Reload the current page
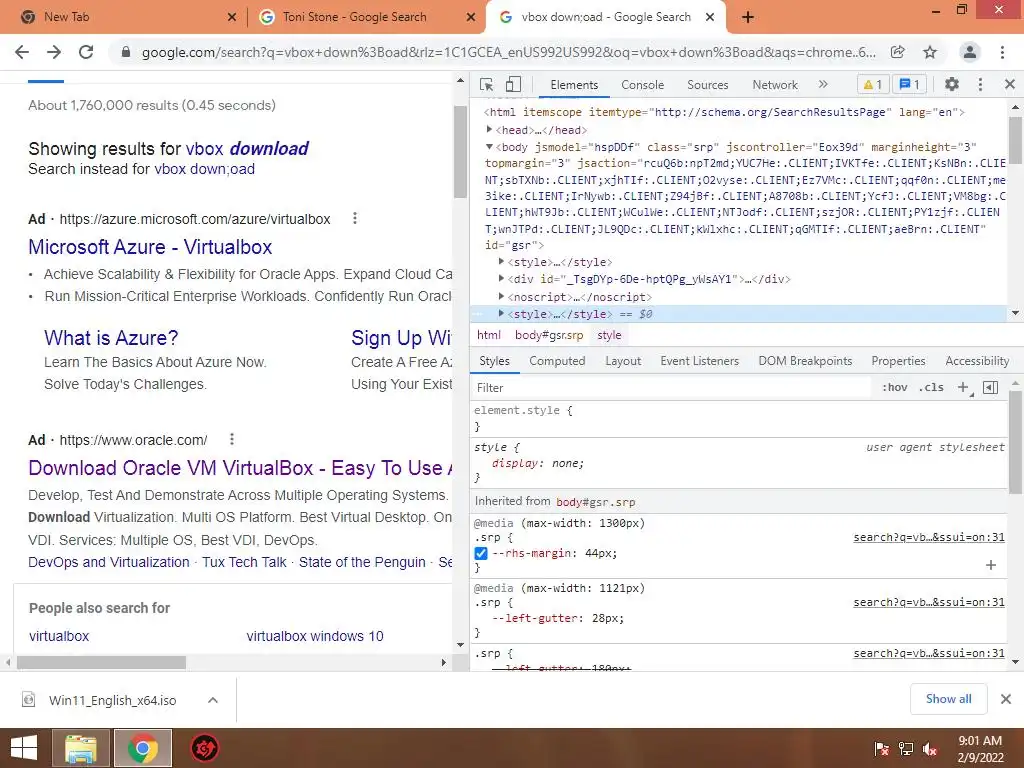The image size is (1024, 768). 86,52
